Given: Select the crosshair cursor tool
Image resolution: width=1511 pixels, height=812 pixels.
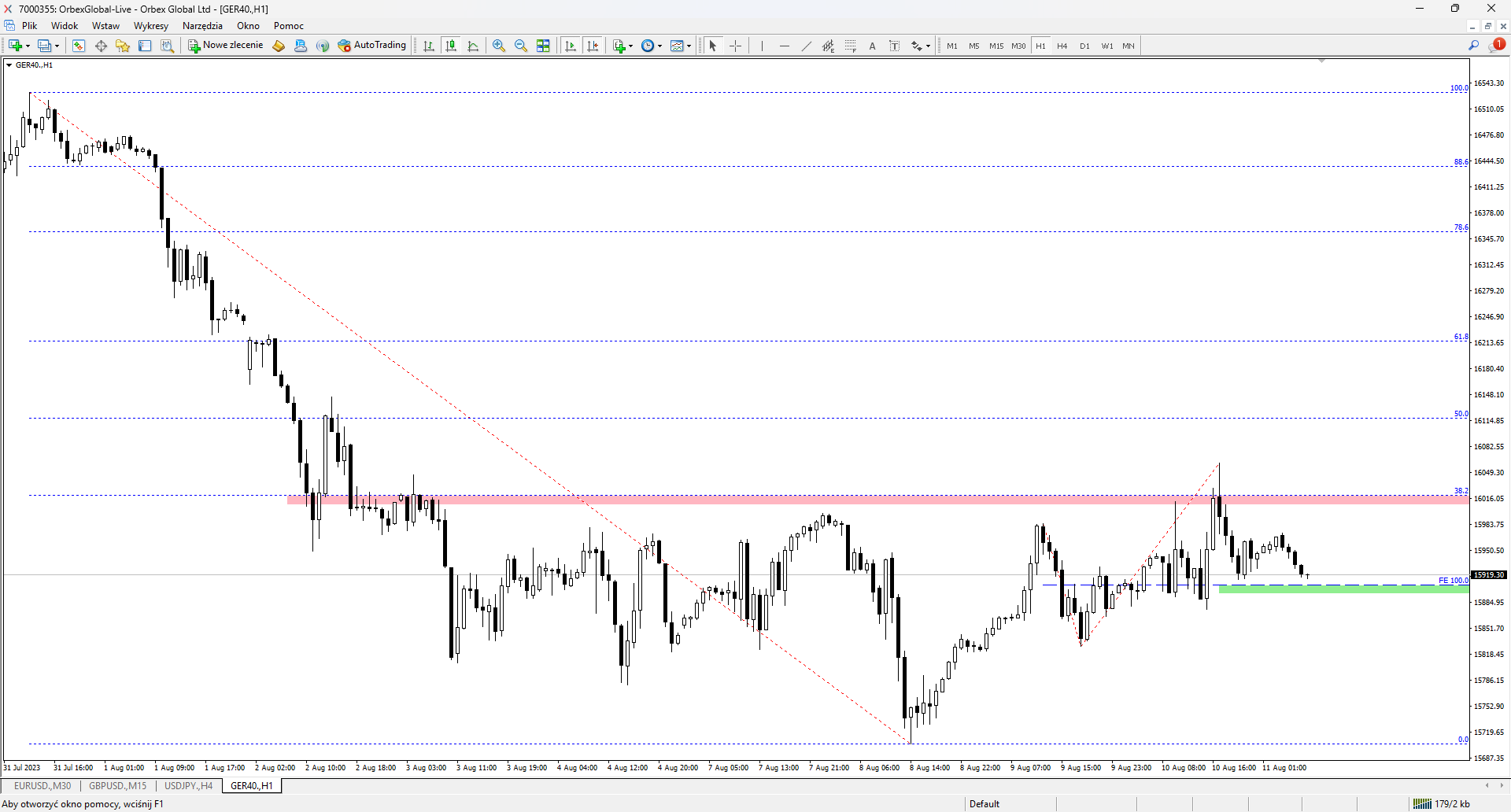Looking at the screenshot, I should tap(735, 46).
